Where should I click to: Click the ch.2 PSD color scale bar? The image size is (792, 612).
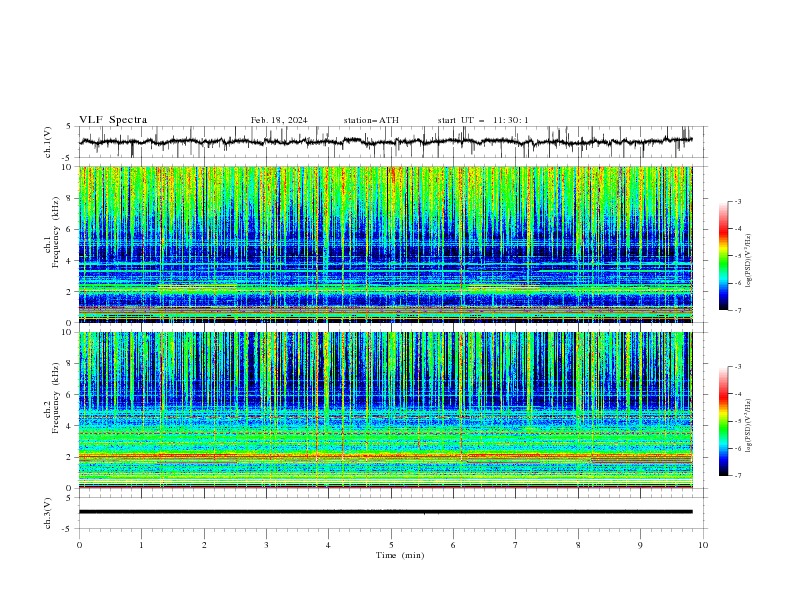[723, 421]
